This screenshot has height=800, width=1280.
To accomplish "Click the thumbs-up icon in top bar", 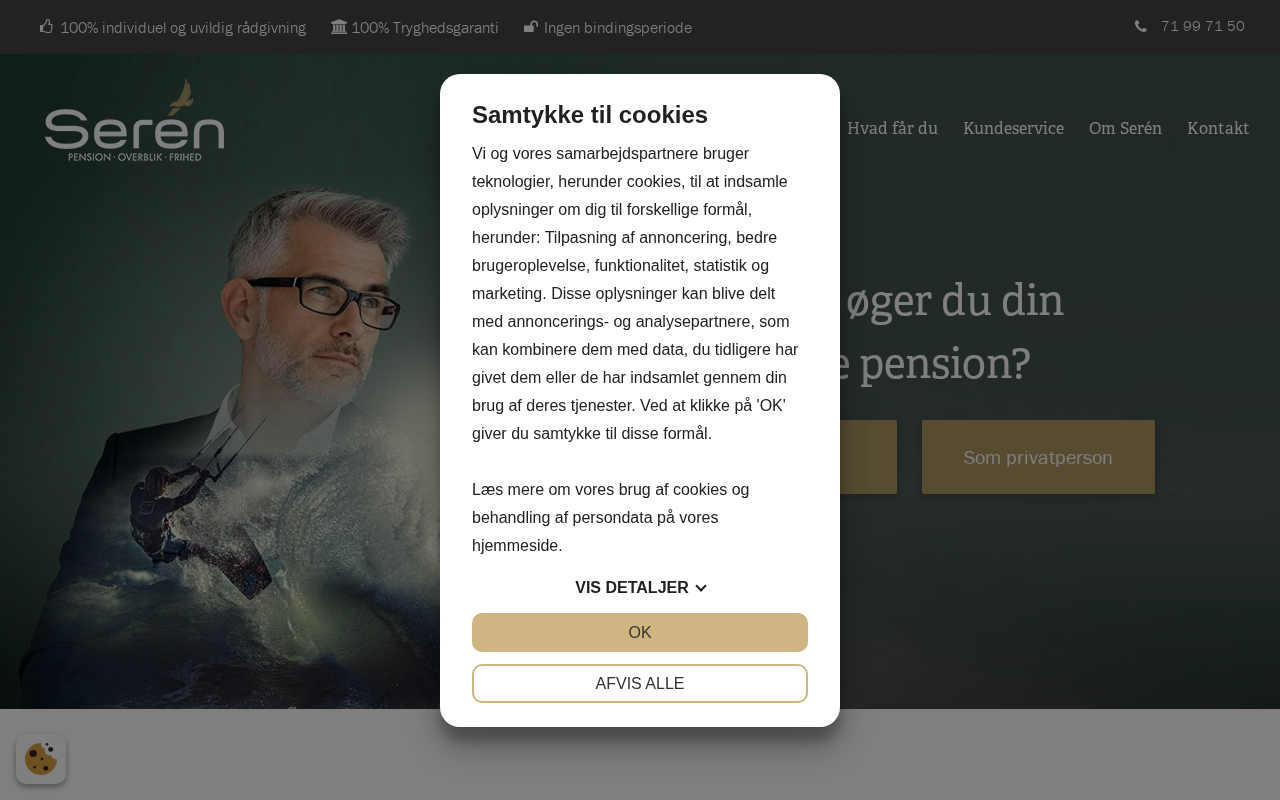I will point(46,27).
